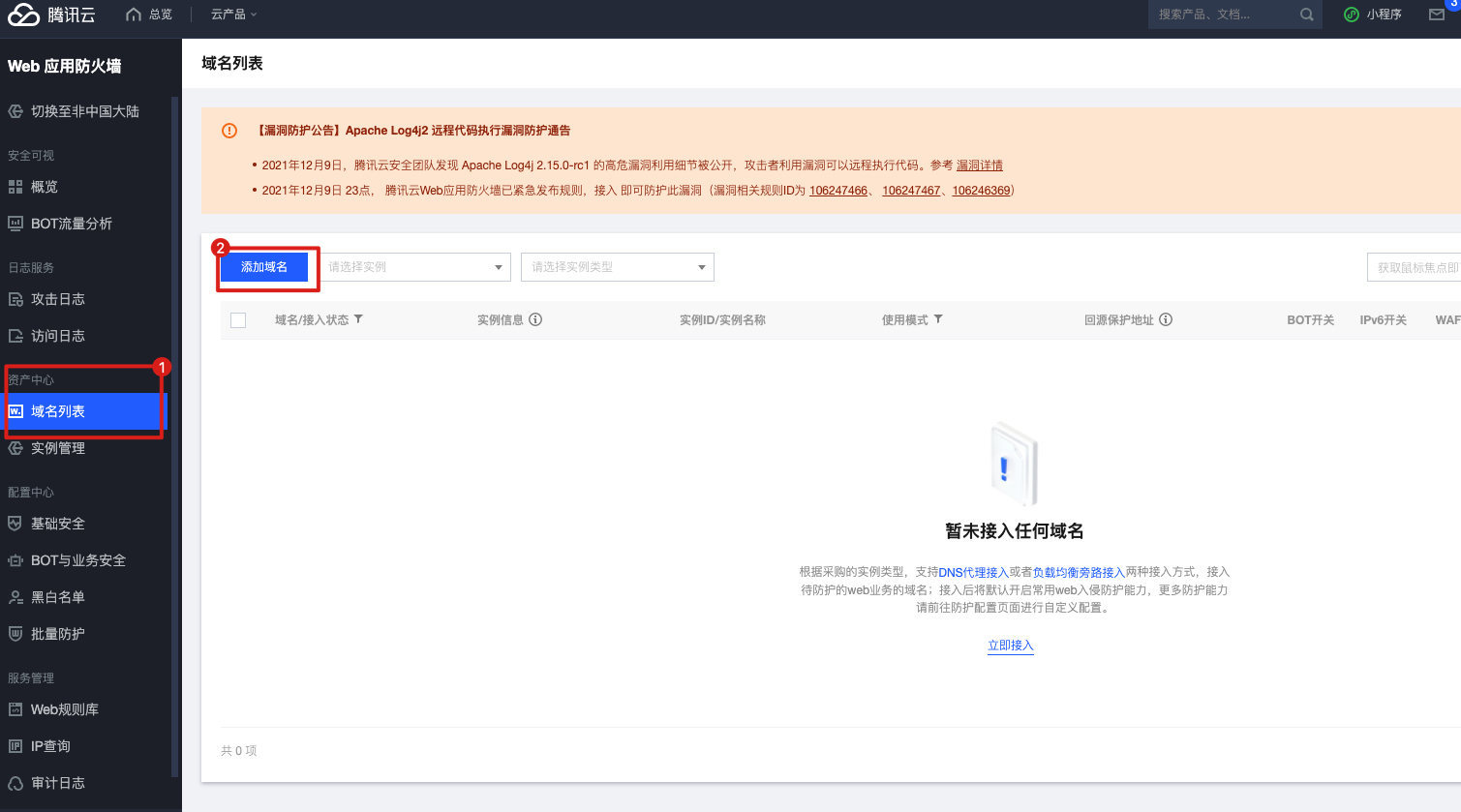
Task: Open the 小程序 mini-program icon
Action: 1352,15
